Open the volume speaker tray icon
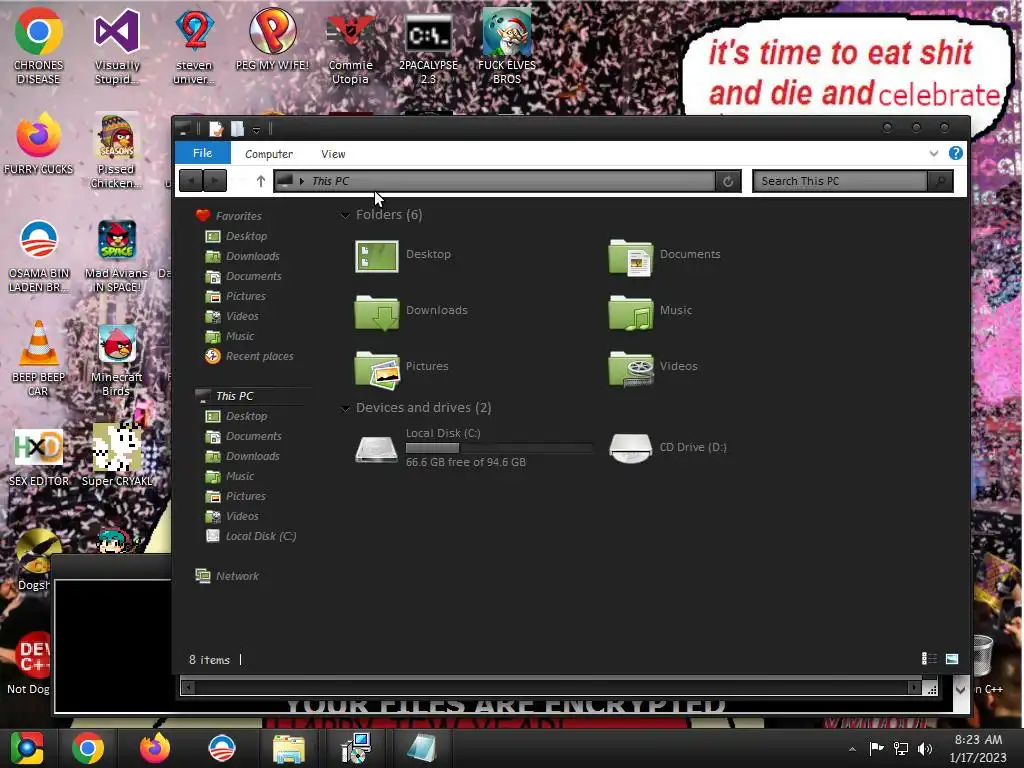Image resolution: width=1024 pixels, height=768 pixels. click(925, 749)
